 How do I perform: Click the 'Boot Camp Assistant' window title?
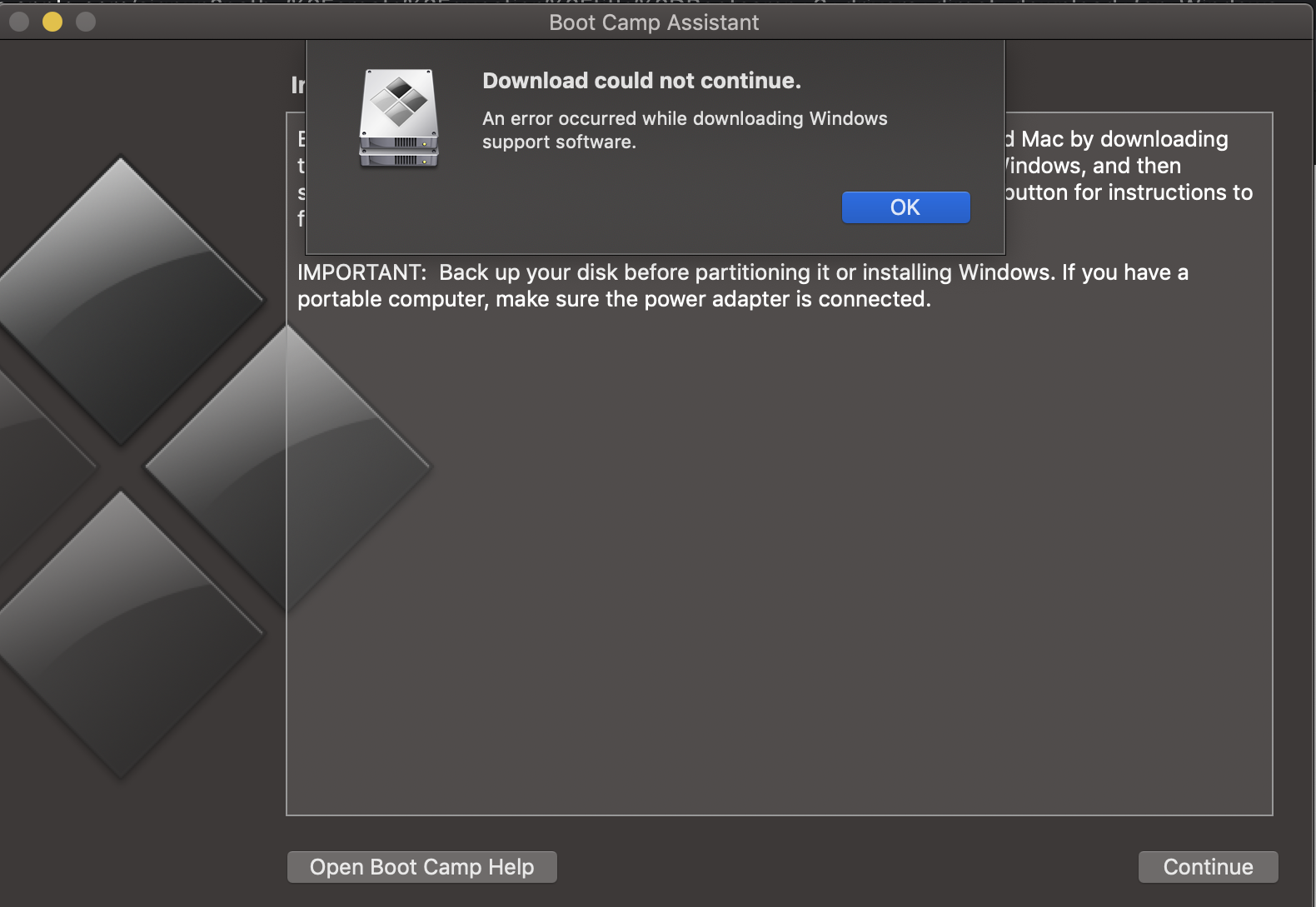(x=654, y=22)
